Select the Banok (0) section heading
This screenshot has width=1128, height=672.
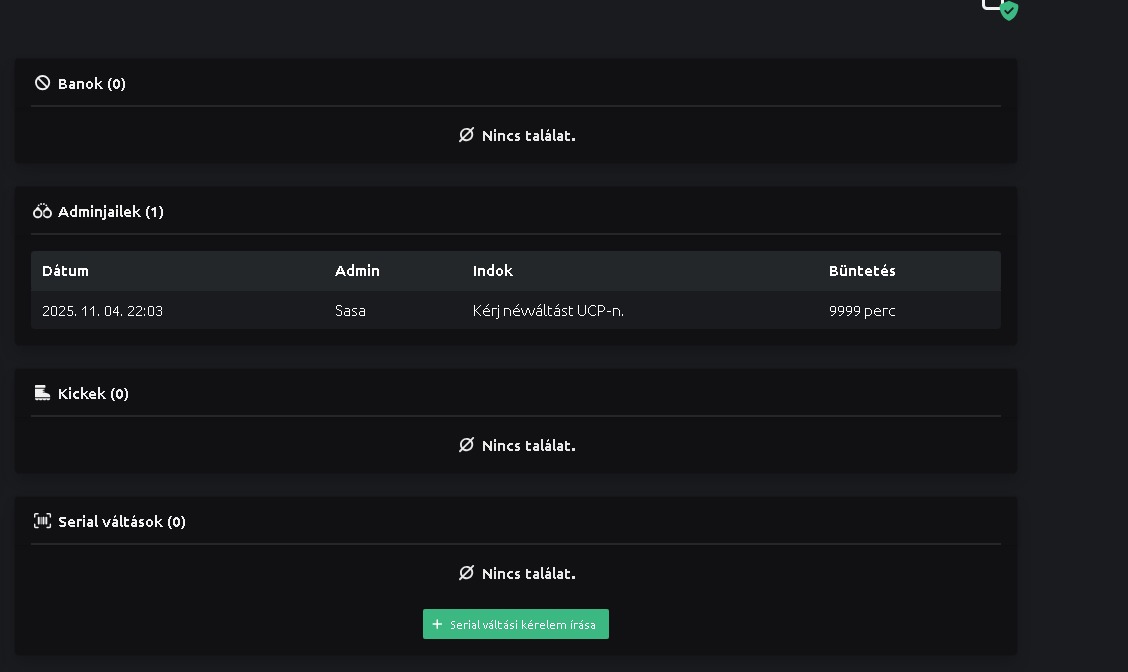[x=92, y=84]
